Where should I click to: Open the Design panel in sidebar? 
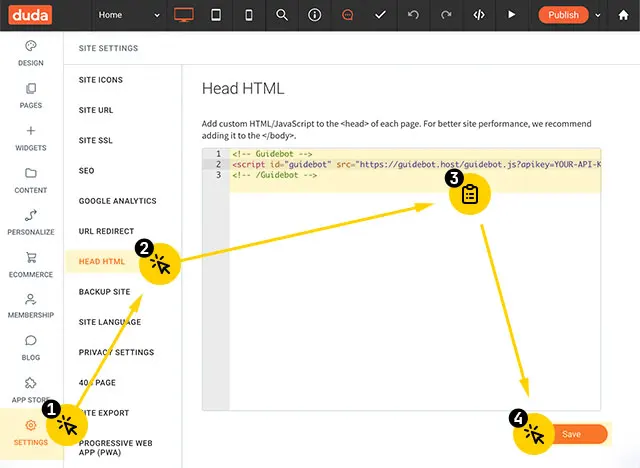(31, 53)
